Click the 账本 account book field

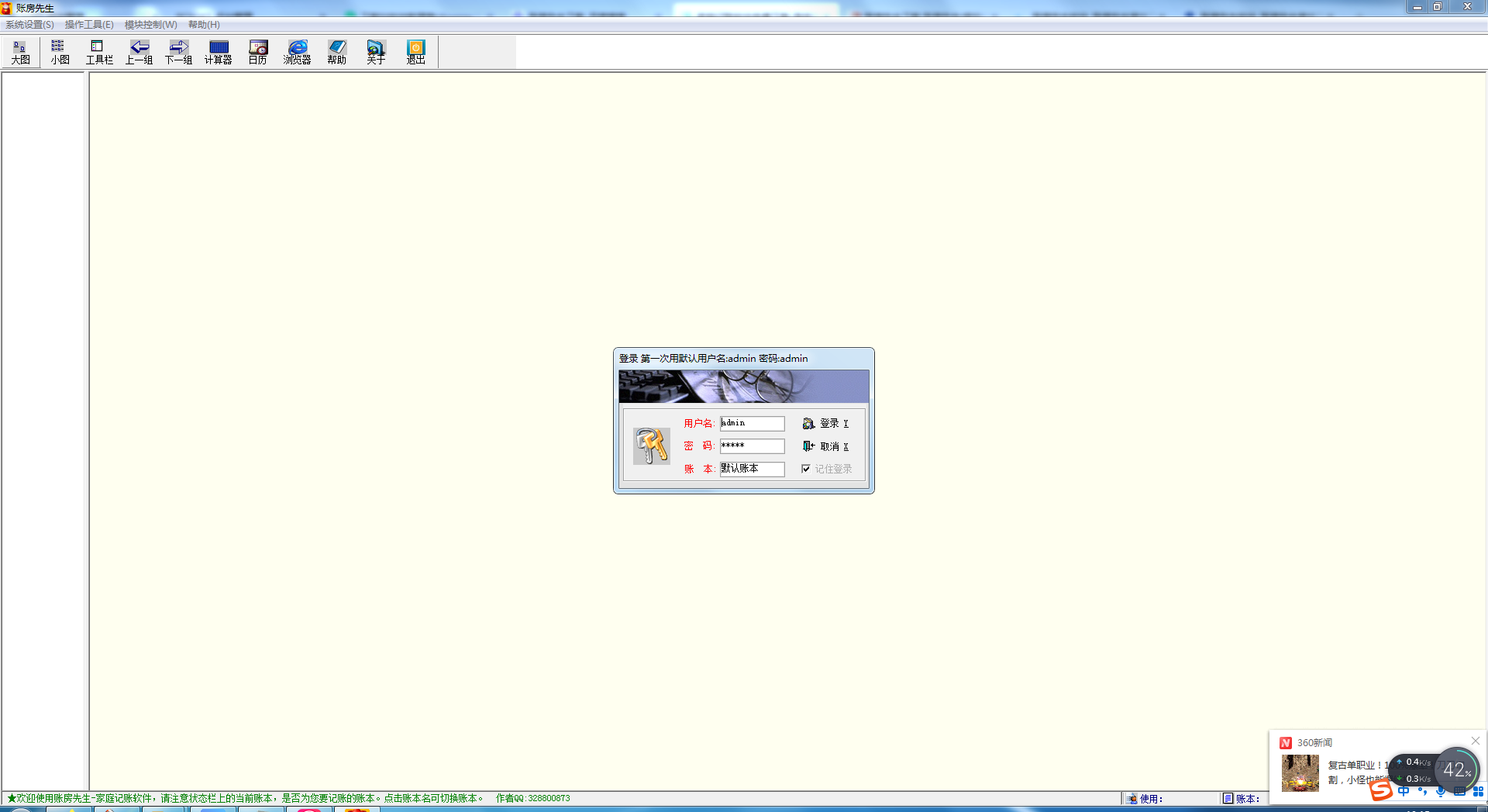[x=752, y=469]
